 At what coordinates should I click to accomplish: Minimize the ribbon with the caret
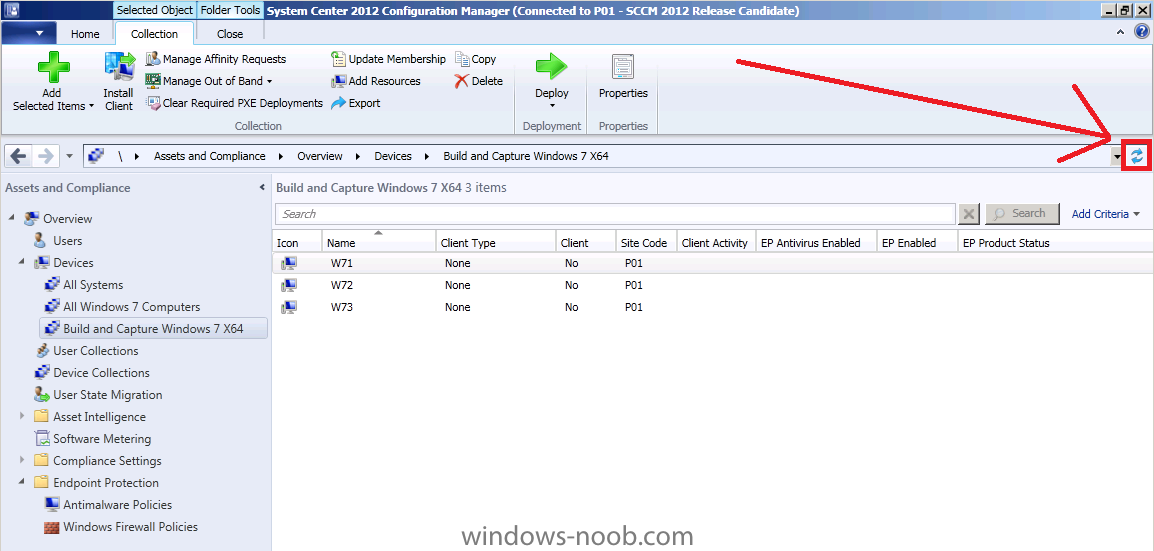1120,32
